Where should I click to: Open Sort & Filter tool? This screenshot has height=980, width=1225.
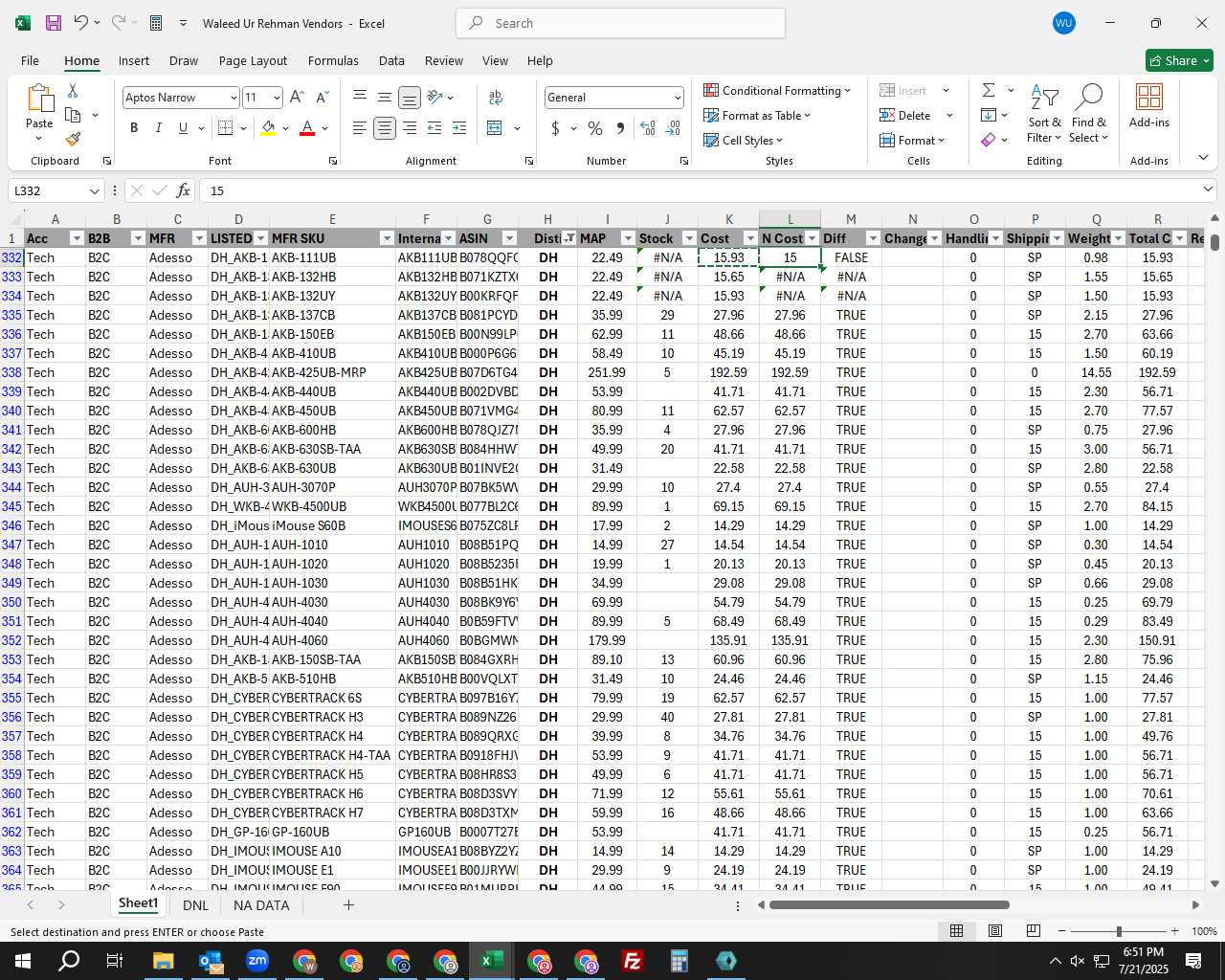pyautogui.click(x=1044, y=113)
